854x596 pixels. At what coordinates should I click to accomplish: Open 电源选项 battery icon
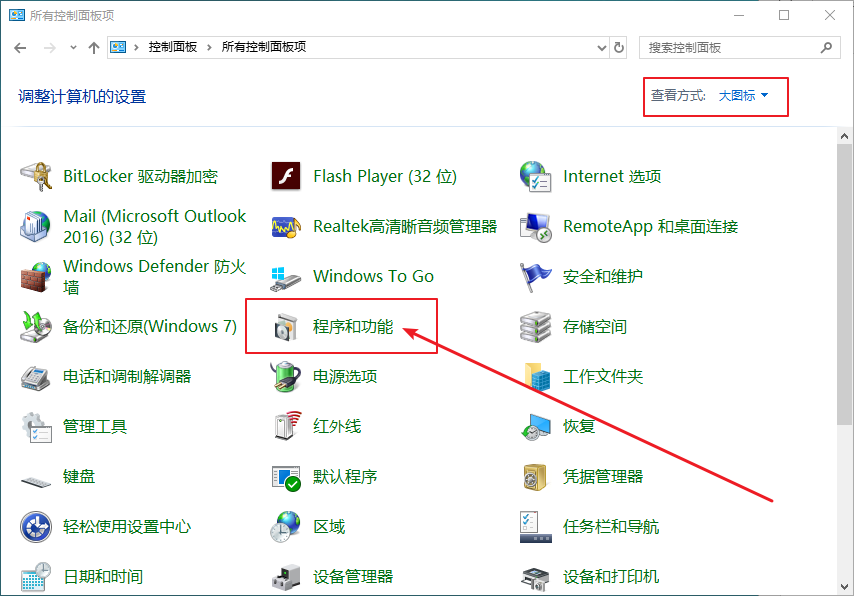pyautogui.click(x=286, y=377)
